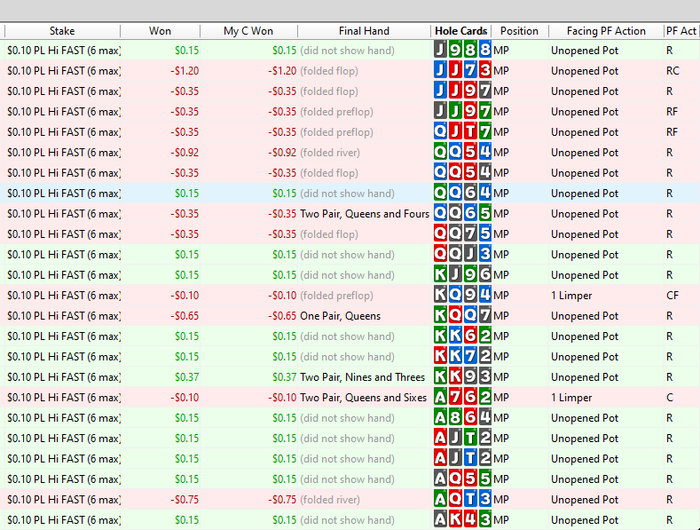Click '(folded preflop)' in the KQ94 row
The height and width of the screenshot is (530, 700).
[337, 295]
